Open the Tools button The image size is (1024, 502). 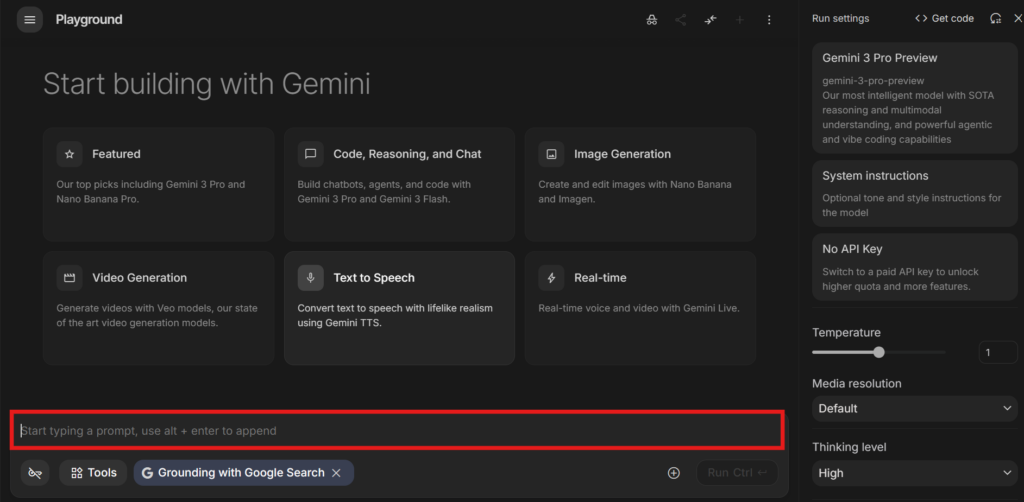click(93, 473)
